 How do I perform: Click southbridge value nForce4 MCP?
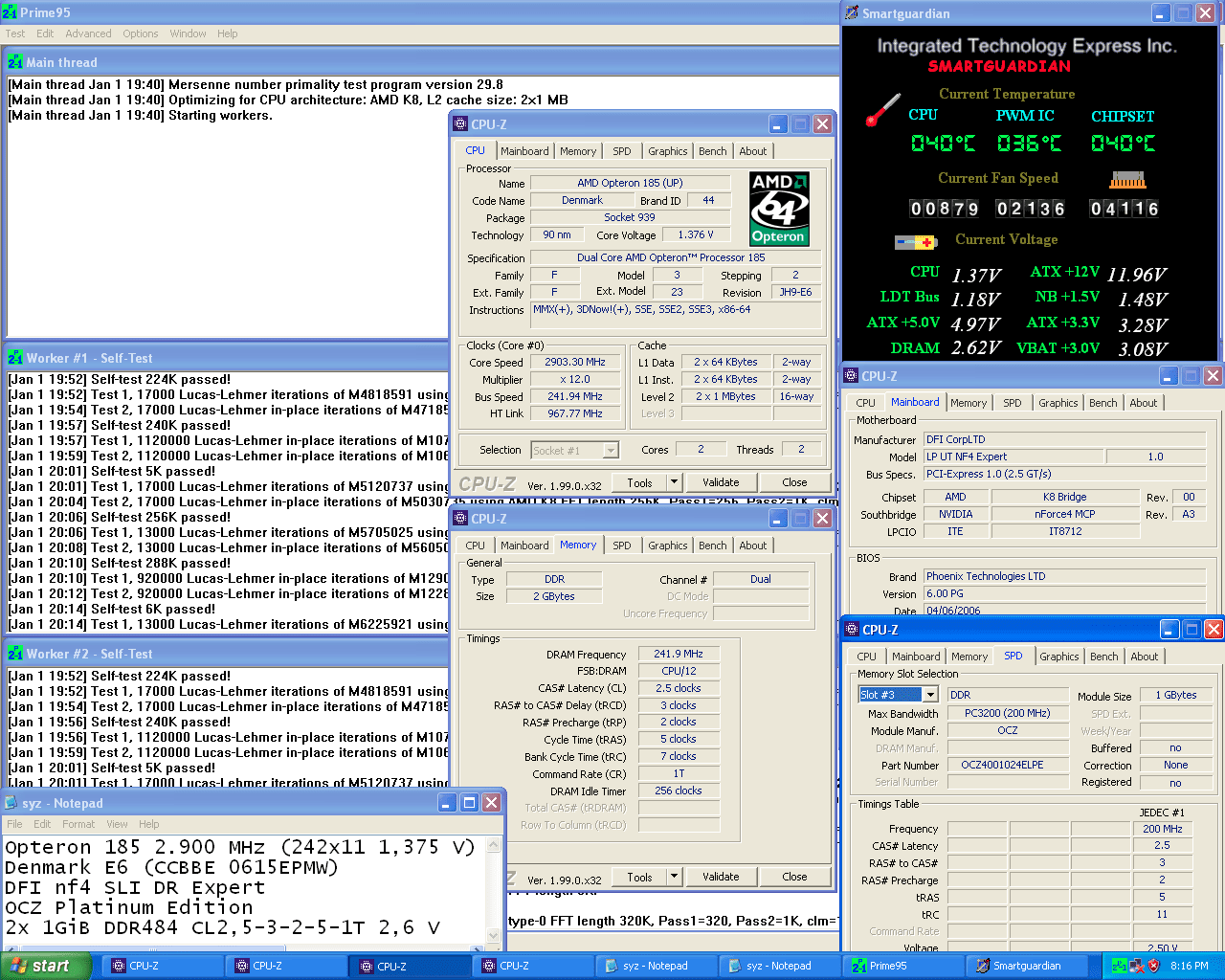pos(1064,514)
